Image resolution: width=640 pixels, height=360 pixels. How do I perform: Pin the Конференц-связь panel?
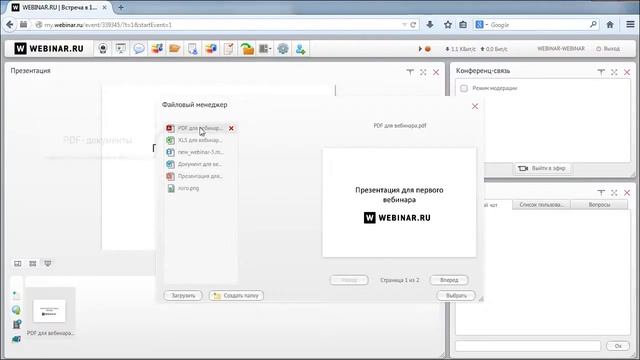[601, 72]
